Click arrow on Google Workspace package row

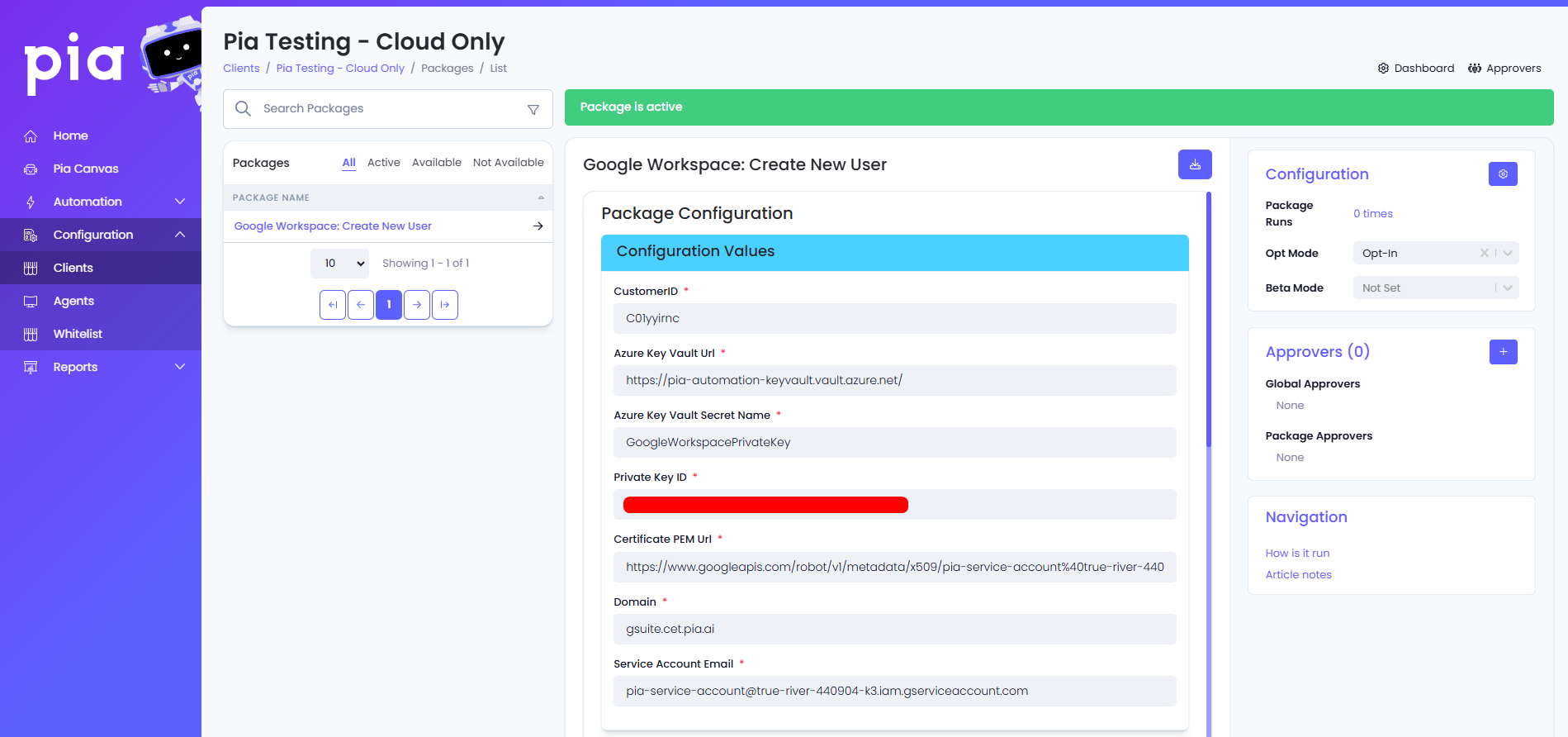click(x=538, y=226)
